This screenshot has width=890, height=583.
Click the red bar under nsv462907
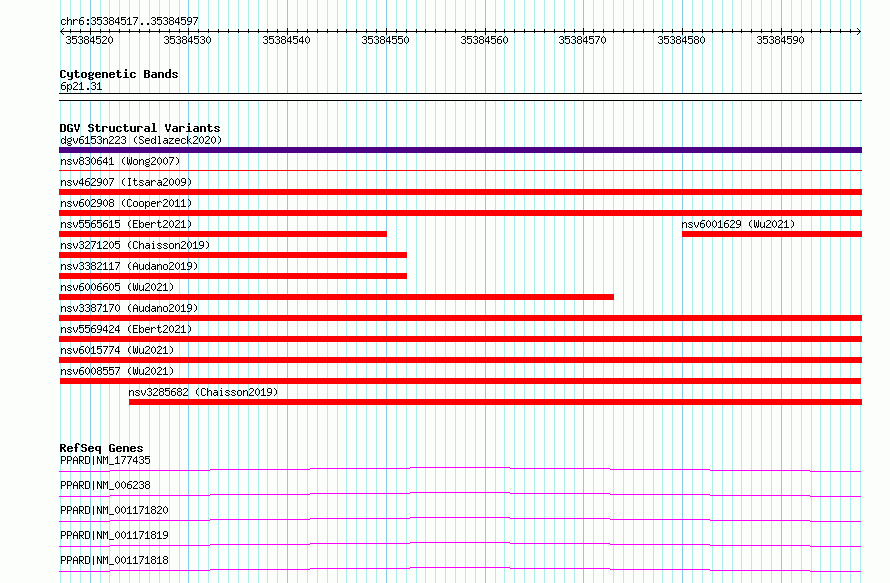(460, 192)
